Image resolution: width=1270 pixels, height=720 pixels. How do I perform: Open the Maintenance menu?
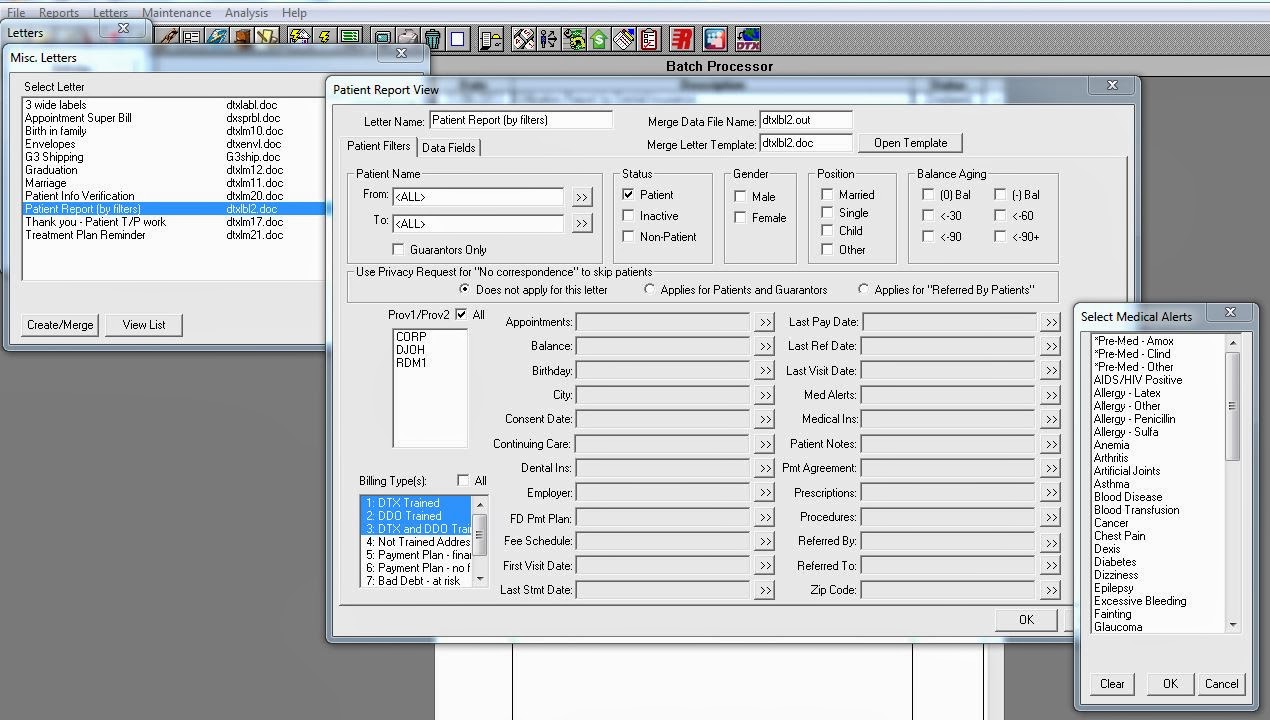coord(176,13)
